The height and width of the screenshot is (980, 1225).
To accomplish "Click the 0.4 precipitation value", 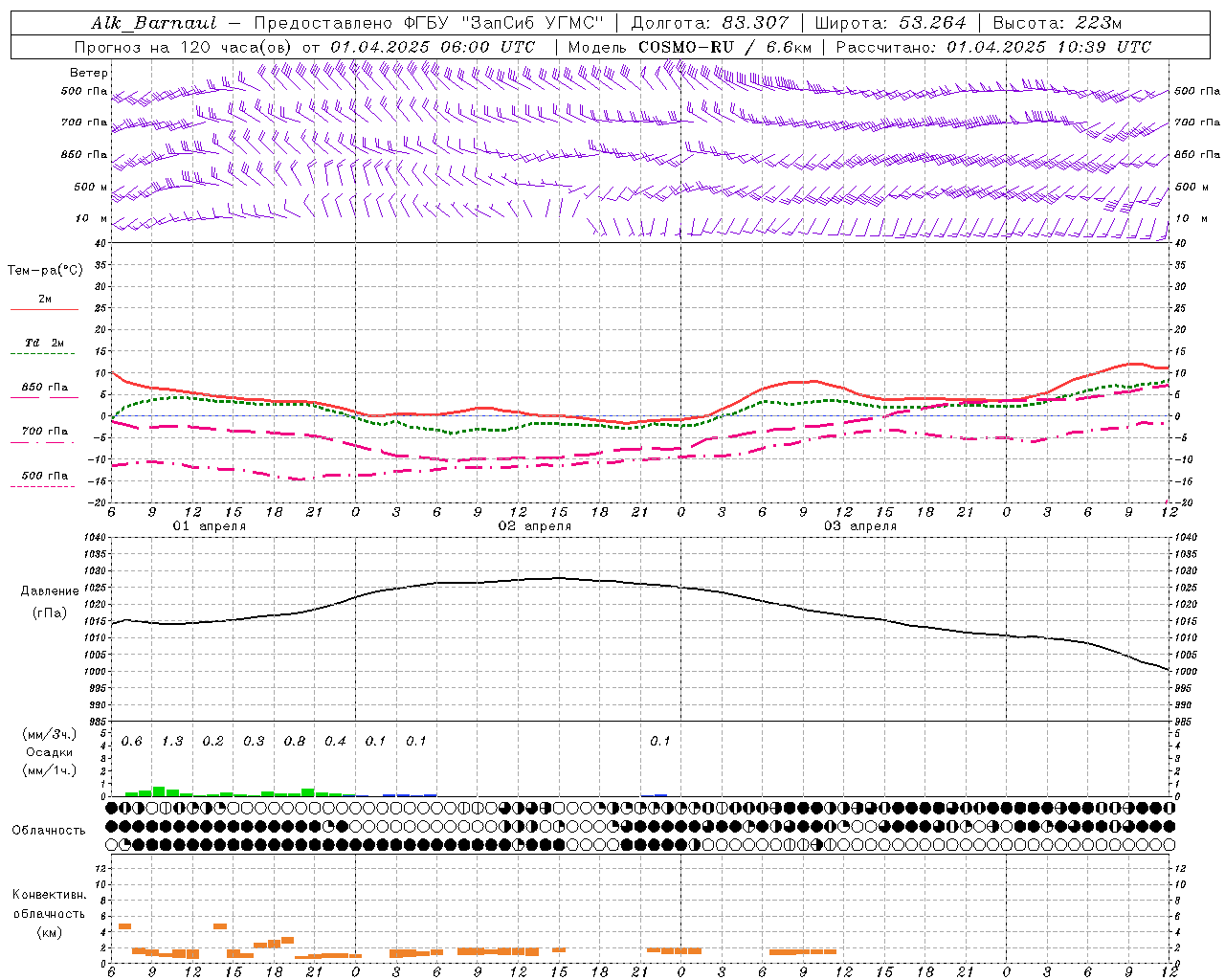I will tap(335, 742).
